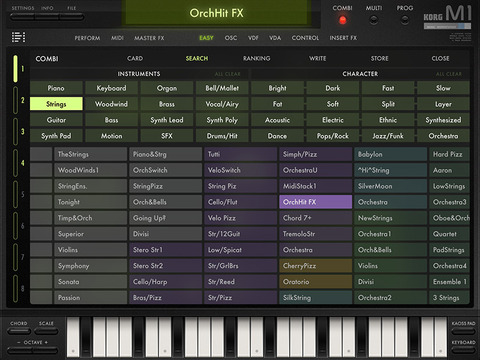Switch to MULTI mode indicator
Image resolution: width=480 pixels, height=360 pixels.
click(x=374, y=20)
